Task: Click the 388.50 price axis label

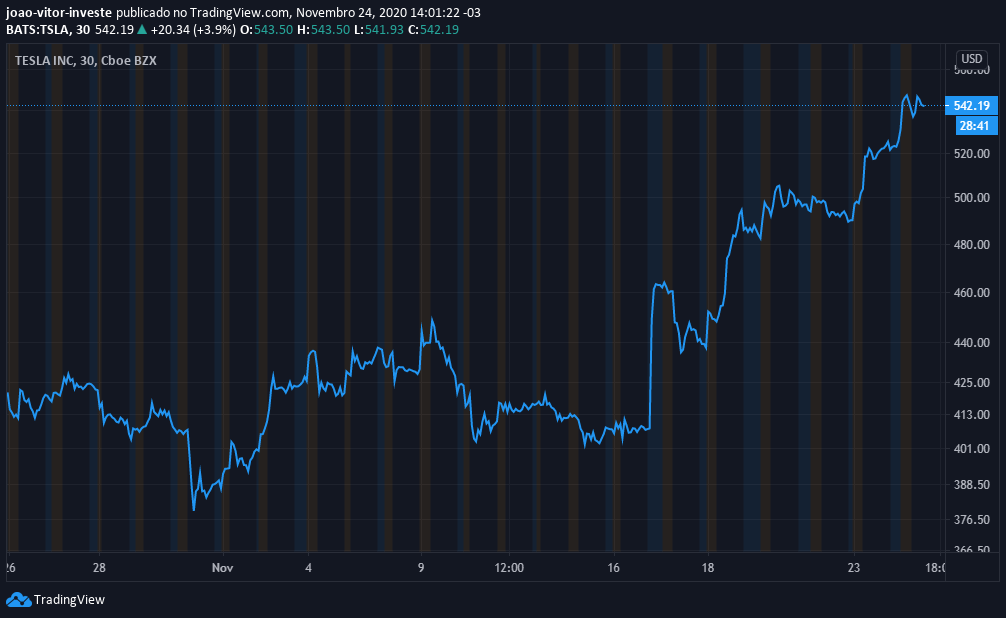Action: (x=971, y=485)
